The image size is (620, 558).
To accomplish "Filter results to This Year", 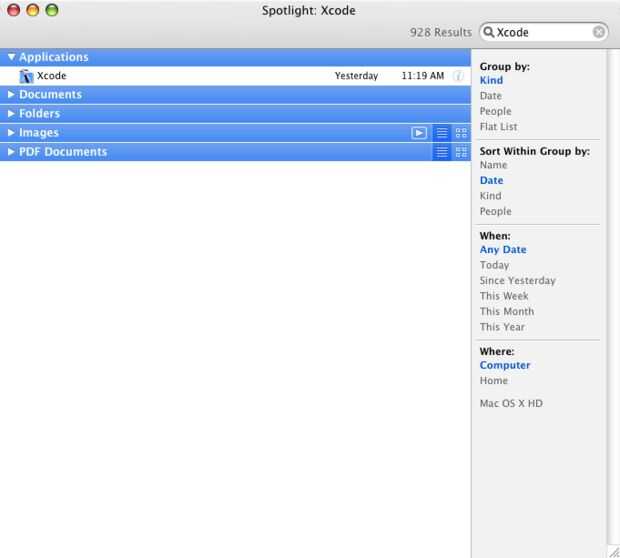I will (502, 327).
